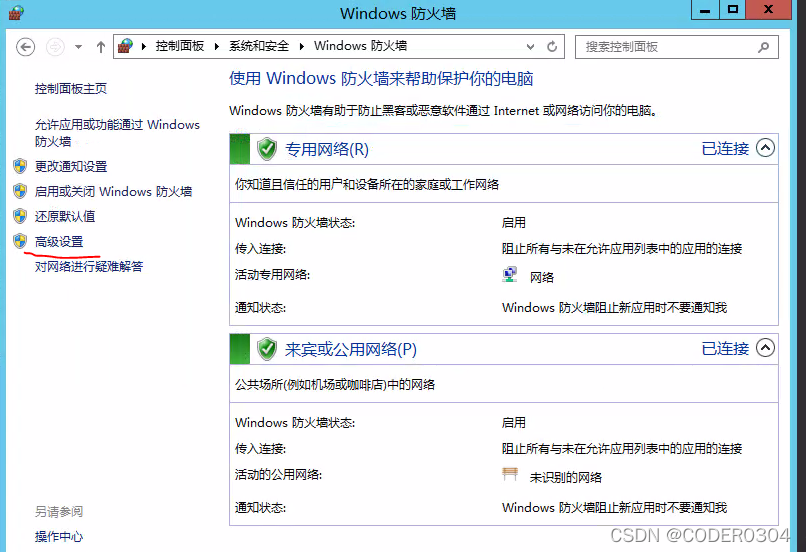
Task: Select the text 未识别的网络
Action: (565, 477)
